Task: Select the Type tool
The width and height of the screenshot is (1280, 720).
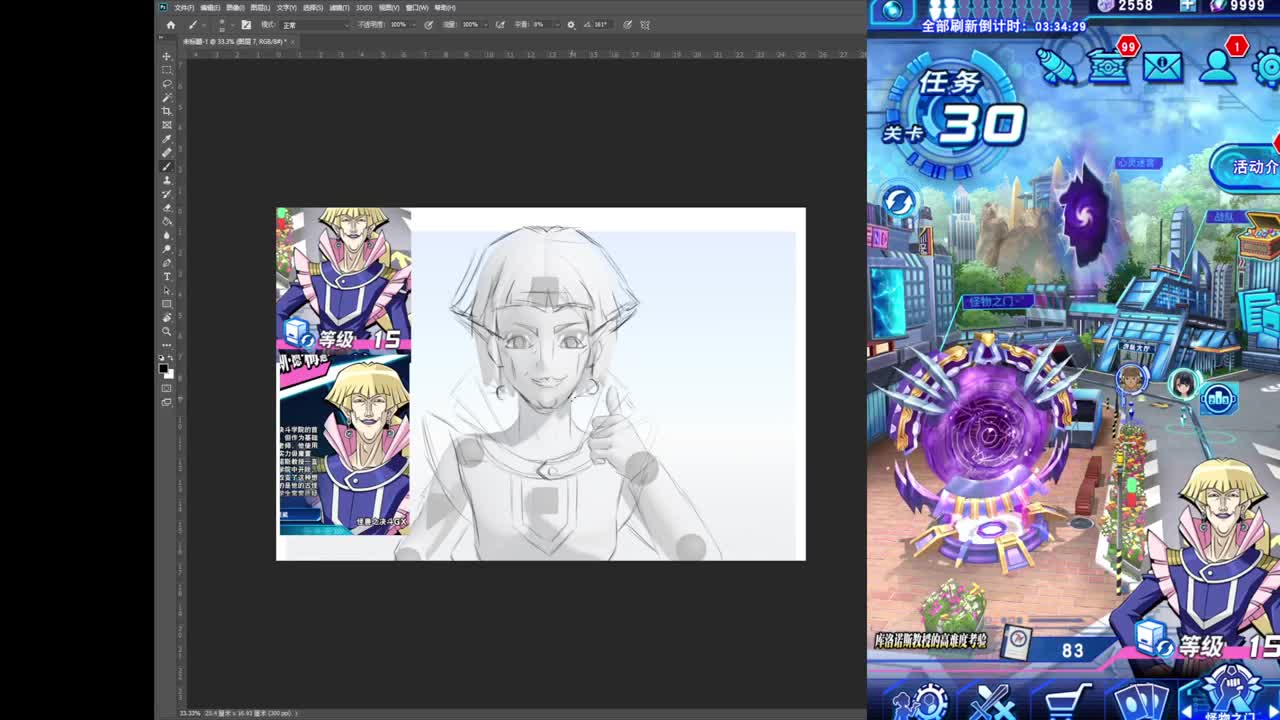Action: click(167, 276)
